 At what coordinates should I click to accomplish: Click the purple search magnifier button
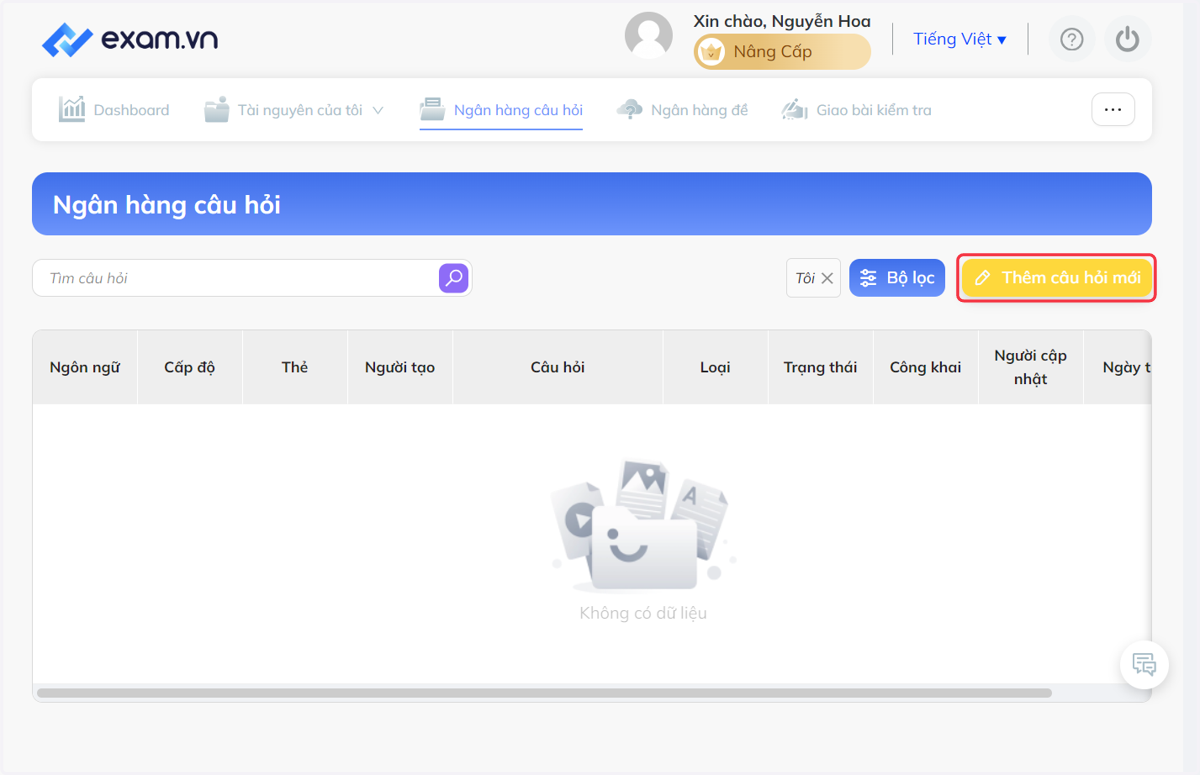coord(454,278)
